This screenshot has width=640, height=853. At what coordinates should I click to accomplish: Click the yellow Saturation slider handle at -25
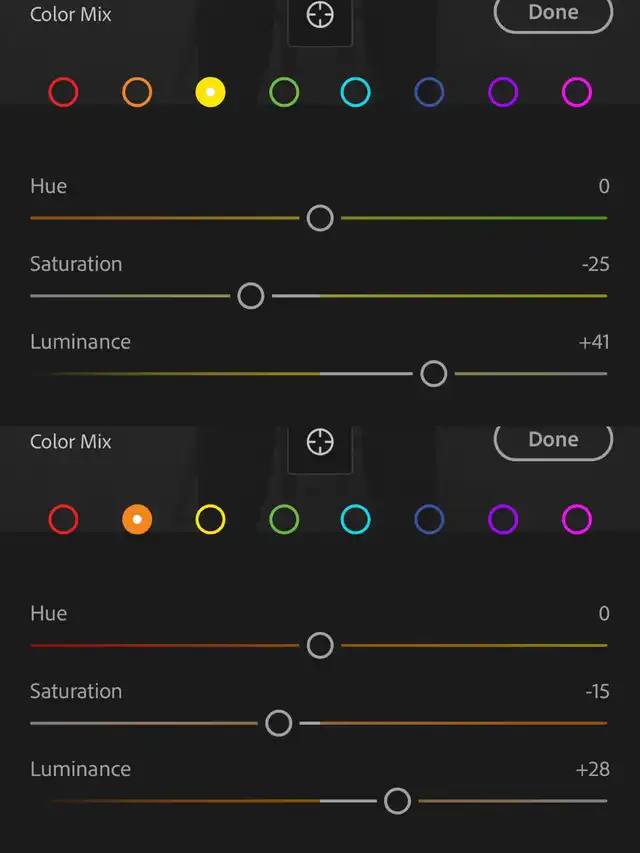click(x=251, y=295)
